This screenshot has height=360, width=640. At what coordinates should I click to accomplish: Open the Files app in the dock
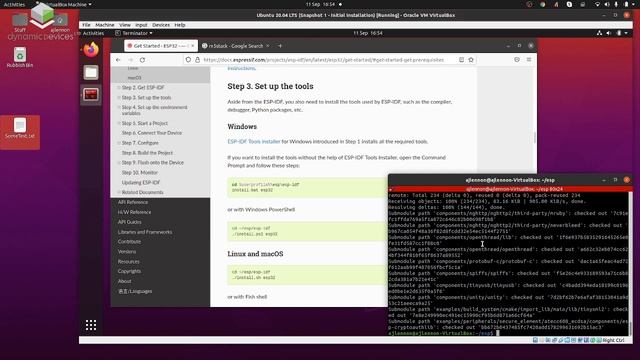tap(91, 72)
